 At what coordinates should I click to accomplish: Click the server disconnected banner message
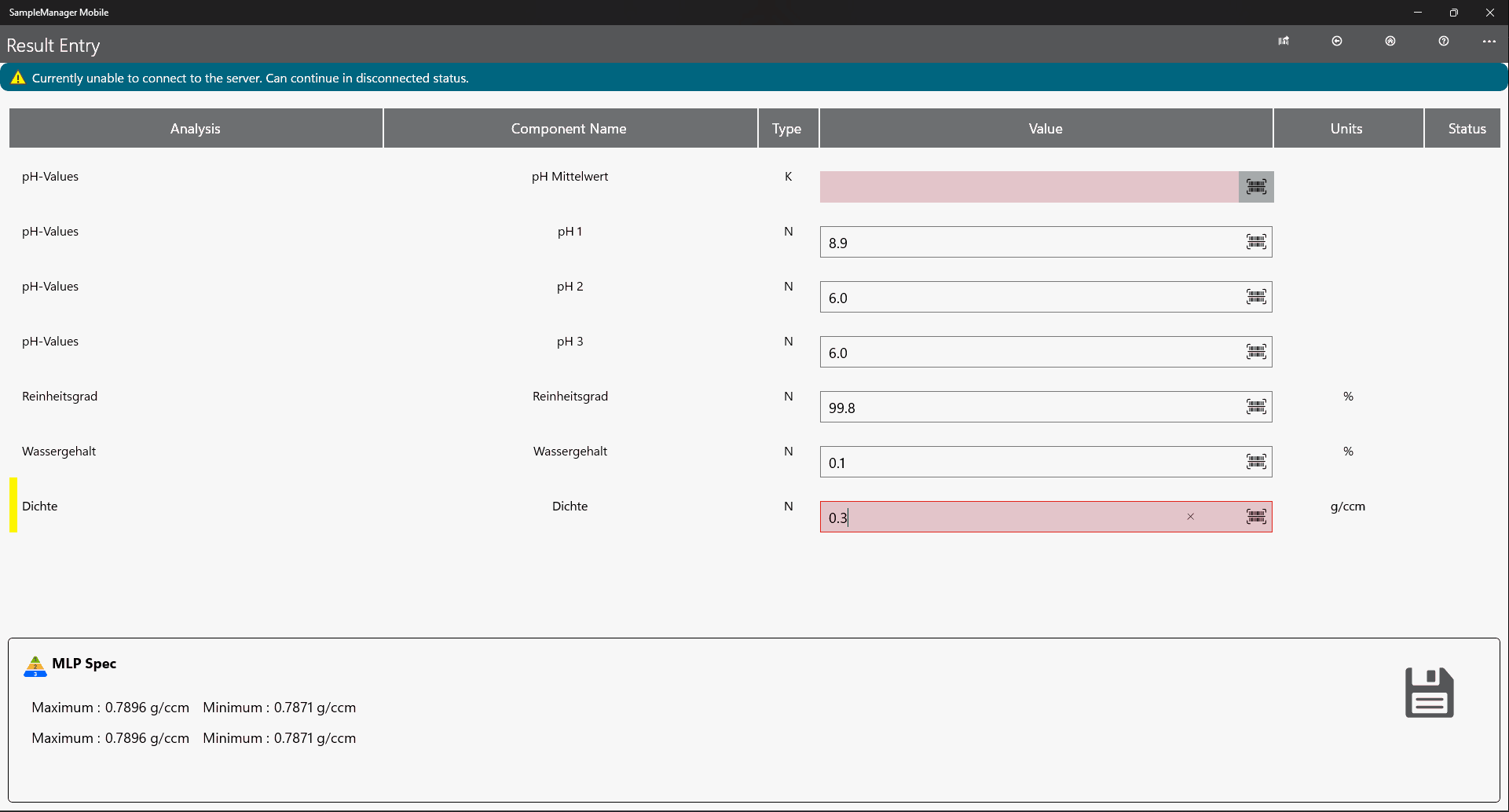pos(250,78)
